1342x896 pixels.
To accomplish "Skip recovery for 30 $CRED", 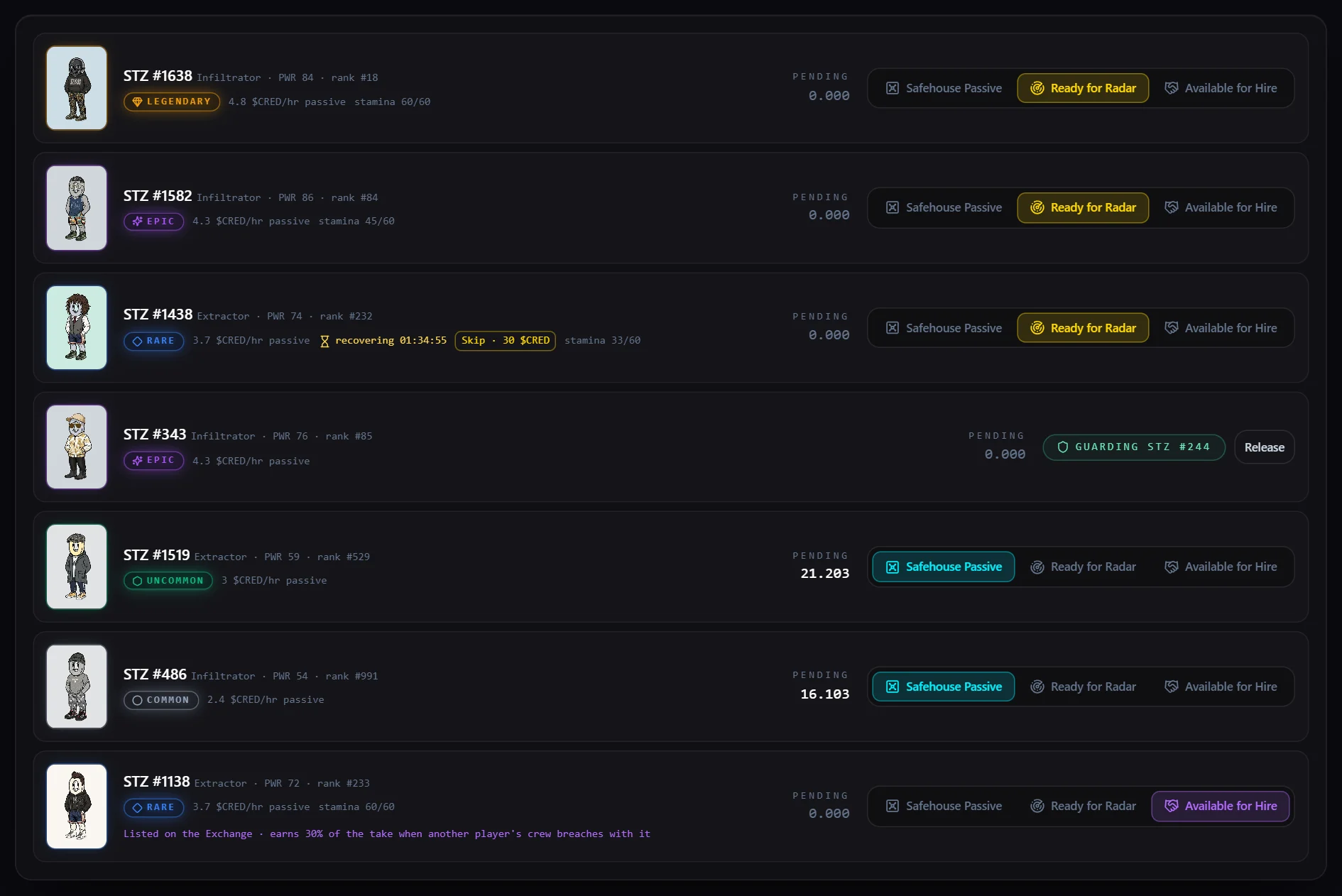I will pos(505,341).
